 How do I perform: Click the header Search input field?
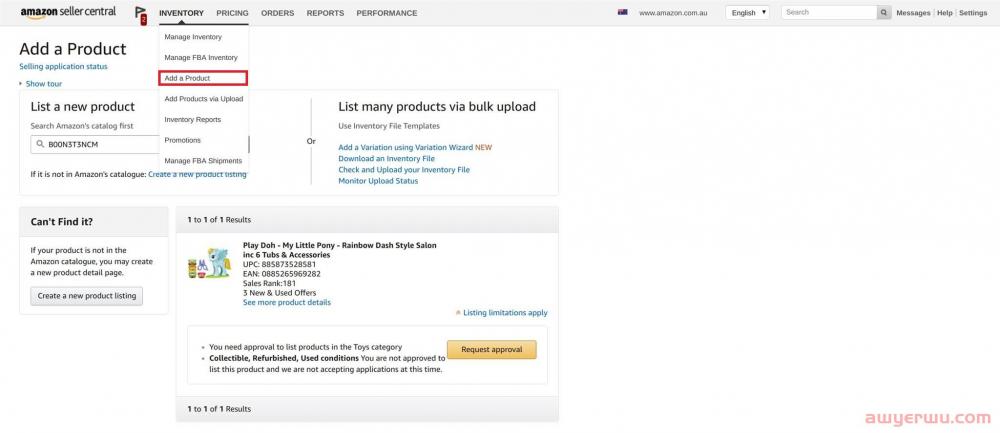tap(828, 13)
